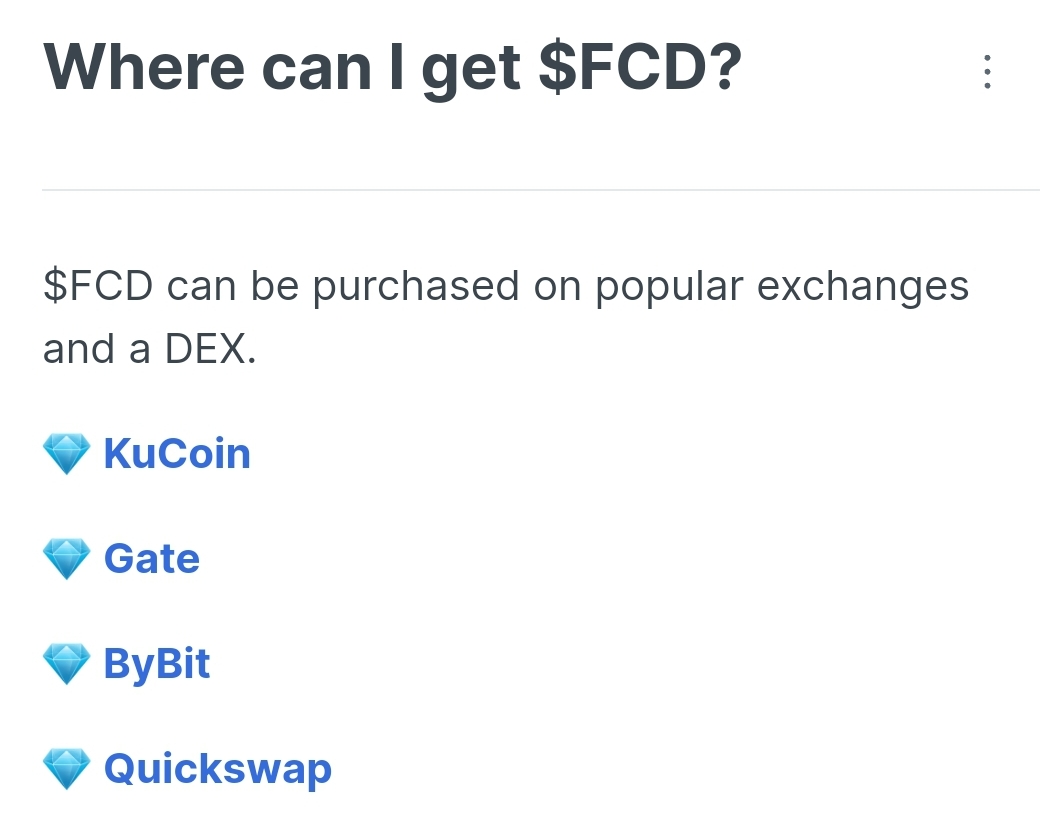1042x822 pixels.
Task: Follow the Gate exchange link
Action: point(152,559)
